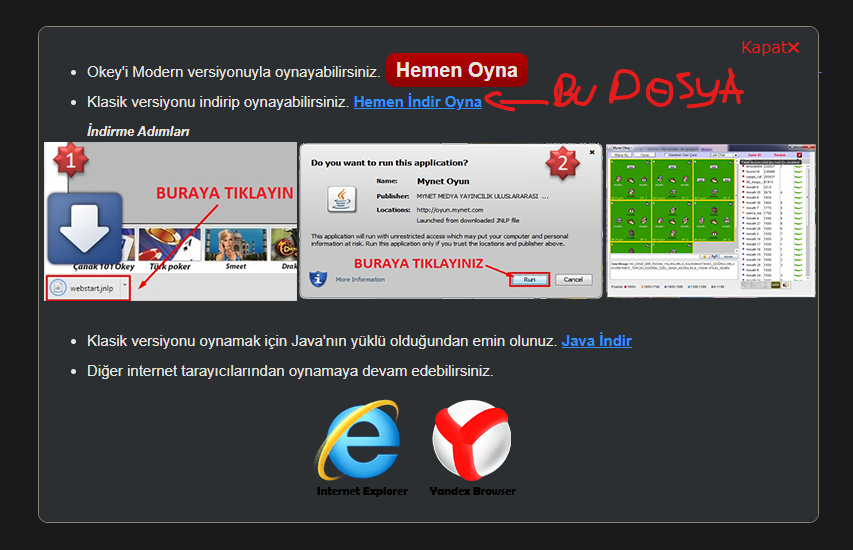Click the blue shield info icon

click(318, 279)
